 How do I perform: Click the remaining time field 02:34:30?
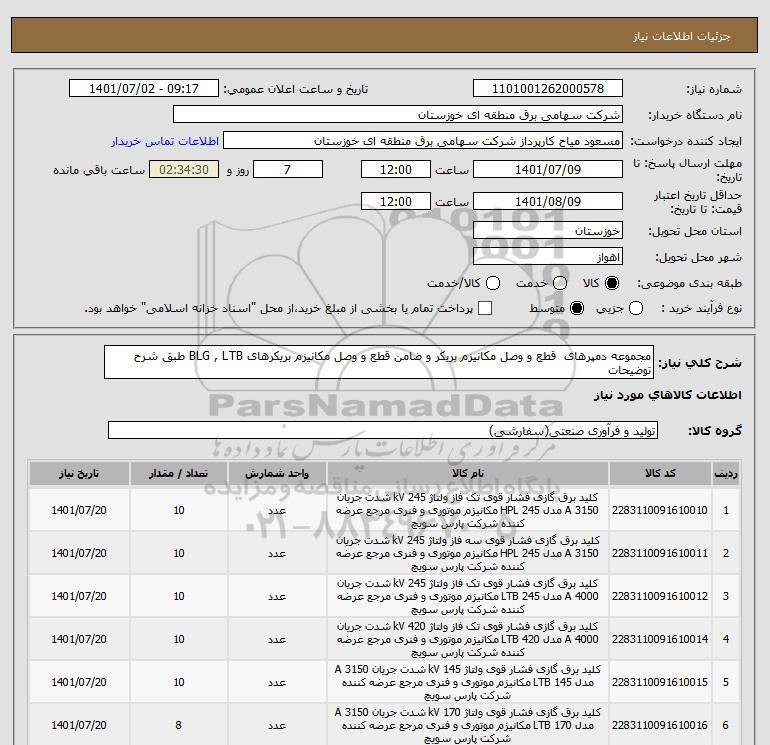click(x=185, y=170)
